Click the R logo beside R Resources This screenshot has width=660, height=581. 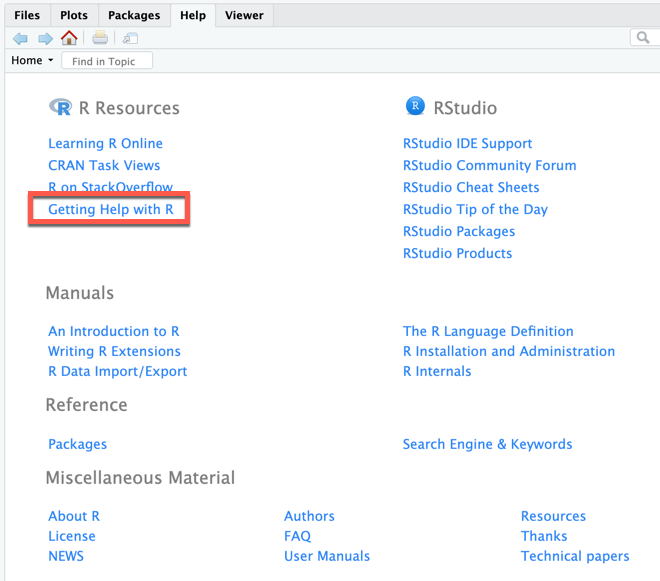click(x=61, y=107)
